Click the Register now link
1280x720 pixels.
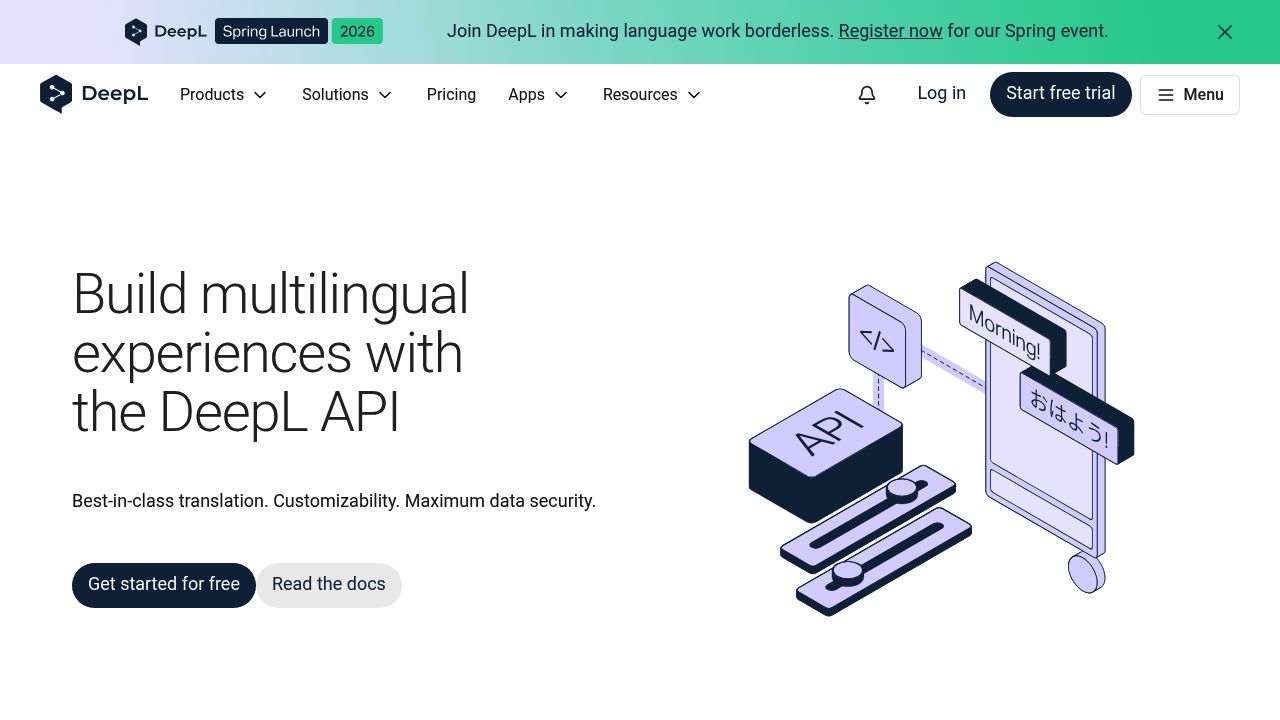pos(889,31)
